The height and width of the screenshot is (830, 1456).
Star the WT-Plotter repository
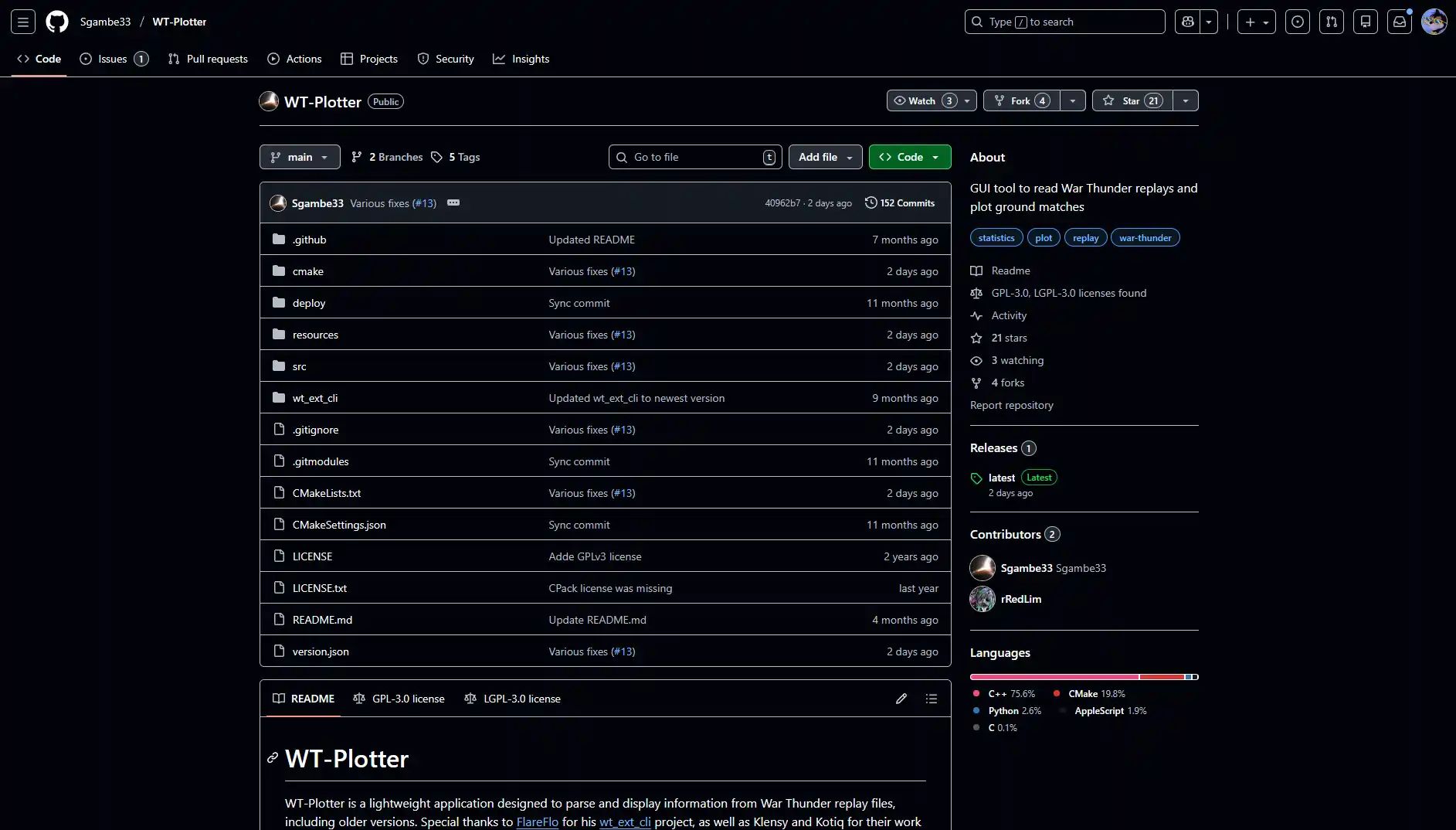tap(1132, 100)
